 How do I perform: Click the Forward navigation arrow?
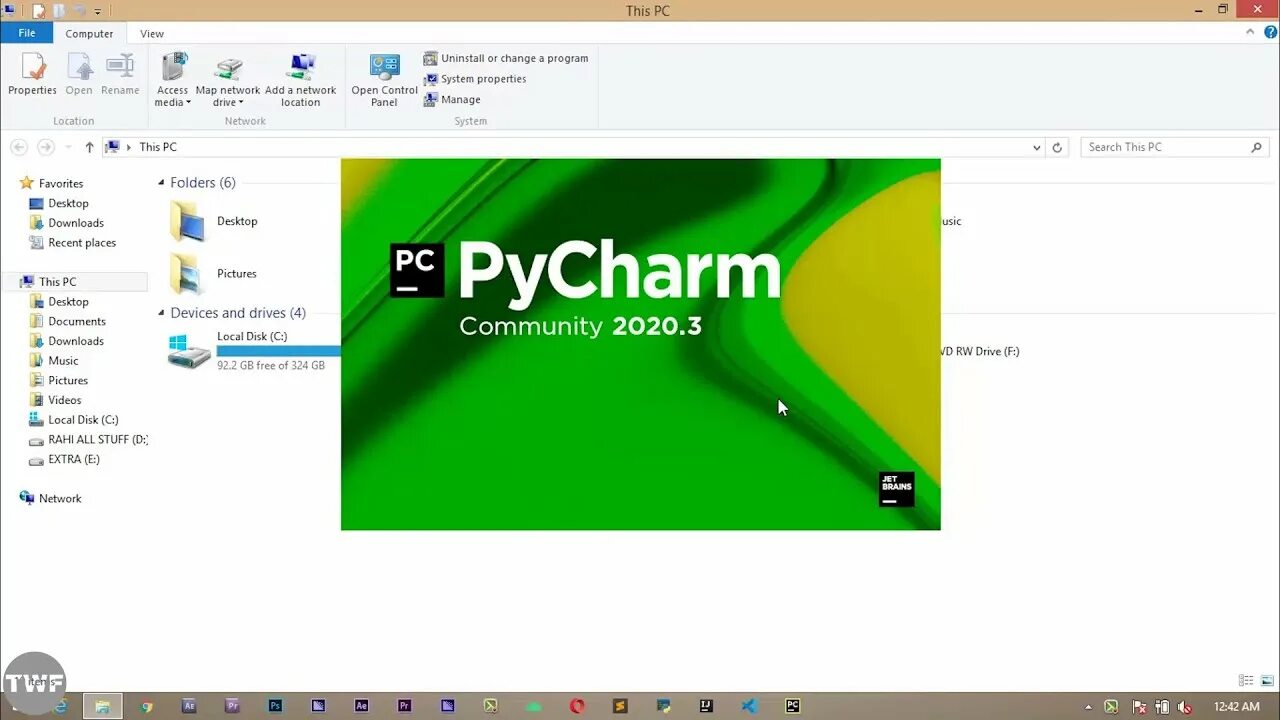[45, 147]
